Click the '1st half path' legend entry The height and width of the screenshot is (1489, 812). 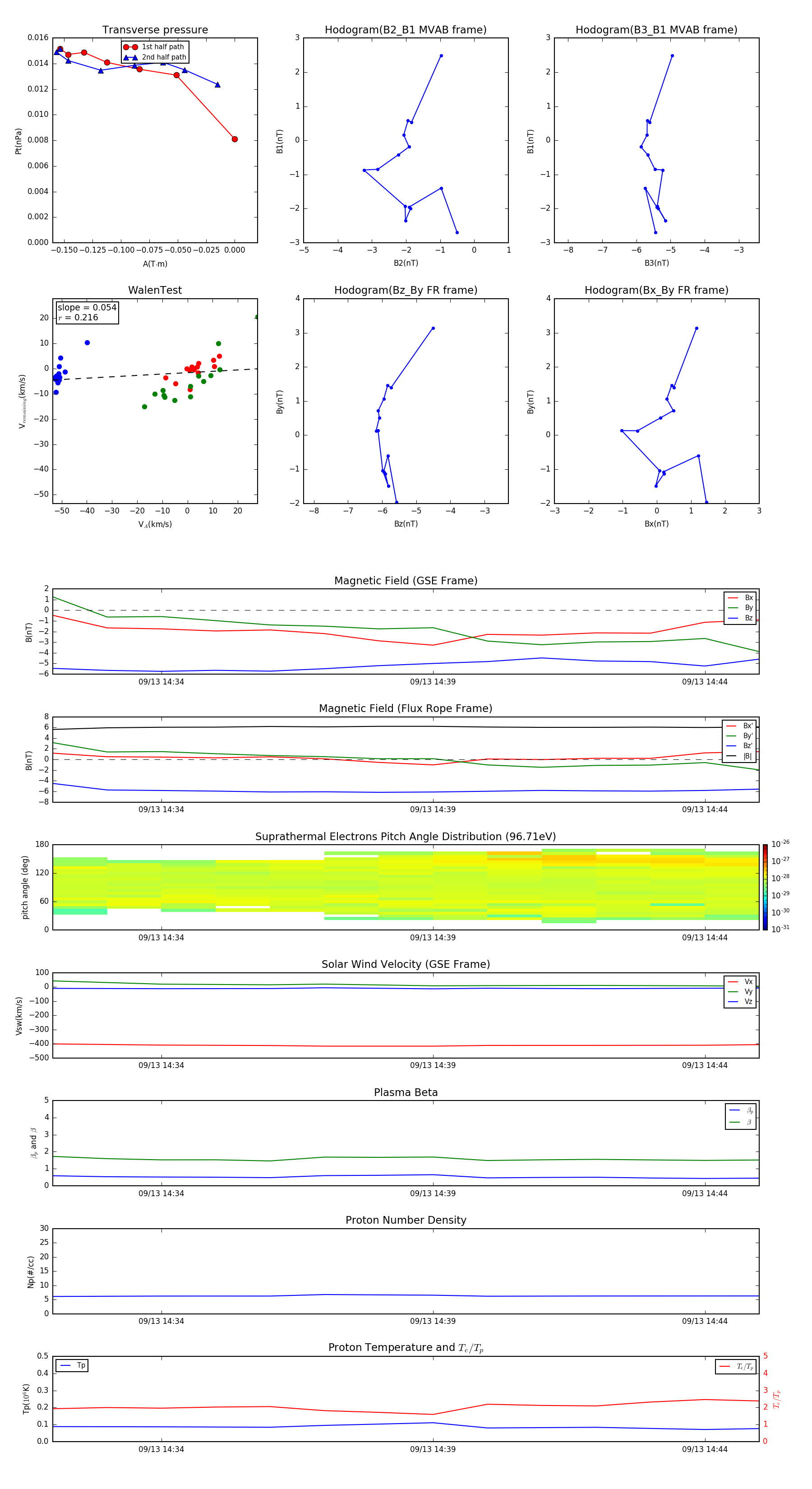(154, 47)
